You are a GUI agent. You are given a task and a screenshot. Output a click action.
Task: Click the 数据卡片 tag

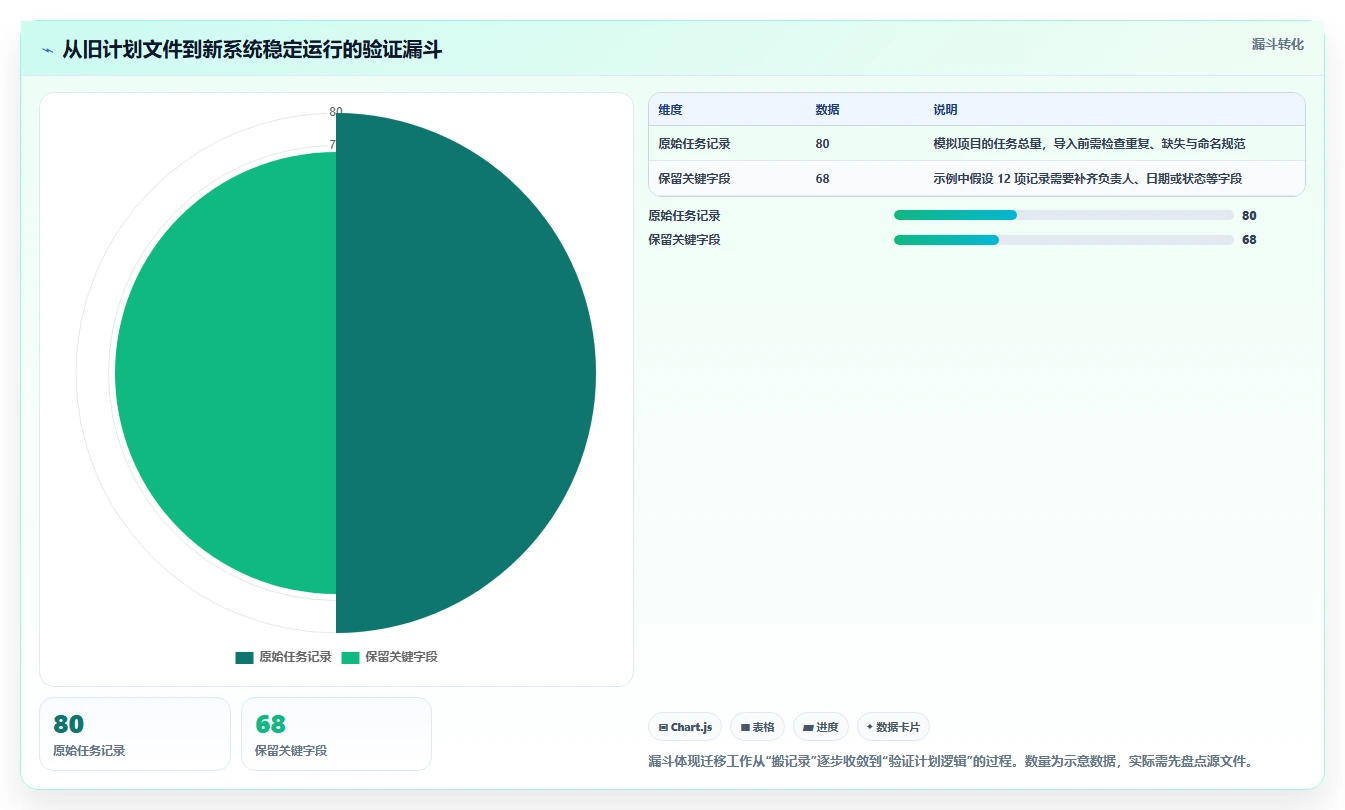tap(893, 727)
